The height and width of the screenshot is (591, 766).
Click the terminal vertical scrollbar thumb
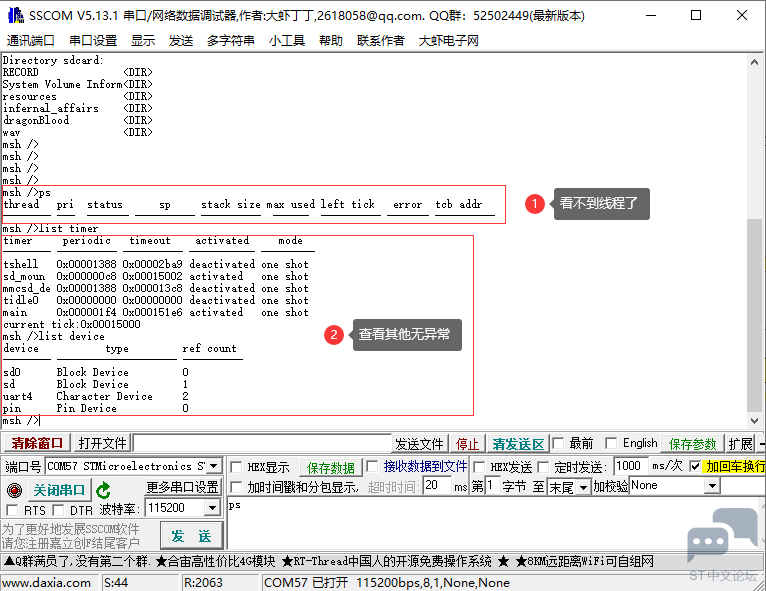[754, 316]
